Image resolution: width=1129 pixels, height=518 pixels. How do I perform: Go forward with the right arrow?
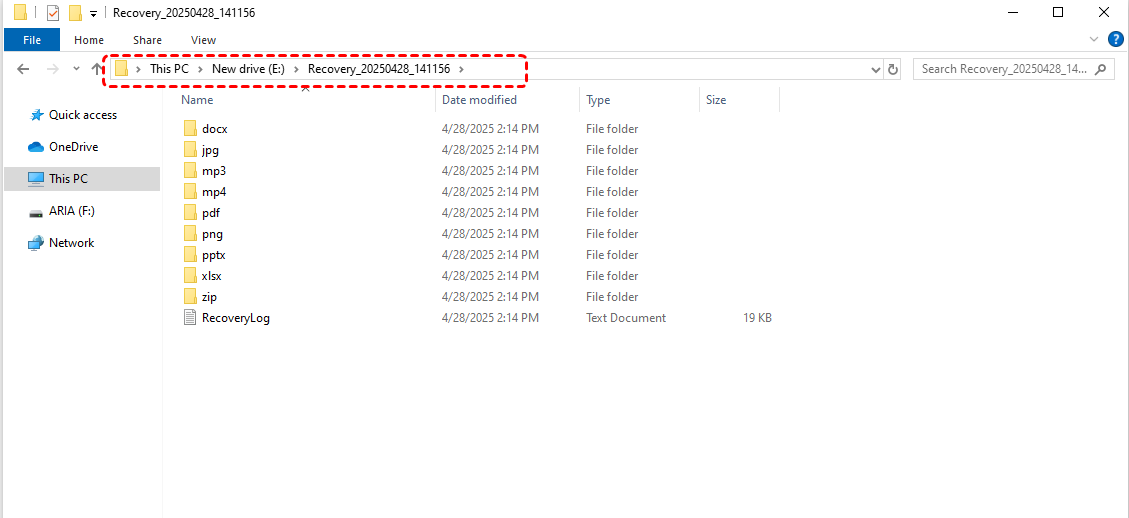[53, 69]
